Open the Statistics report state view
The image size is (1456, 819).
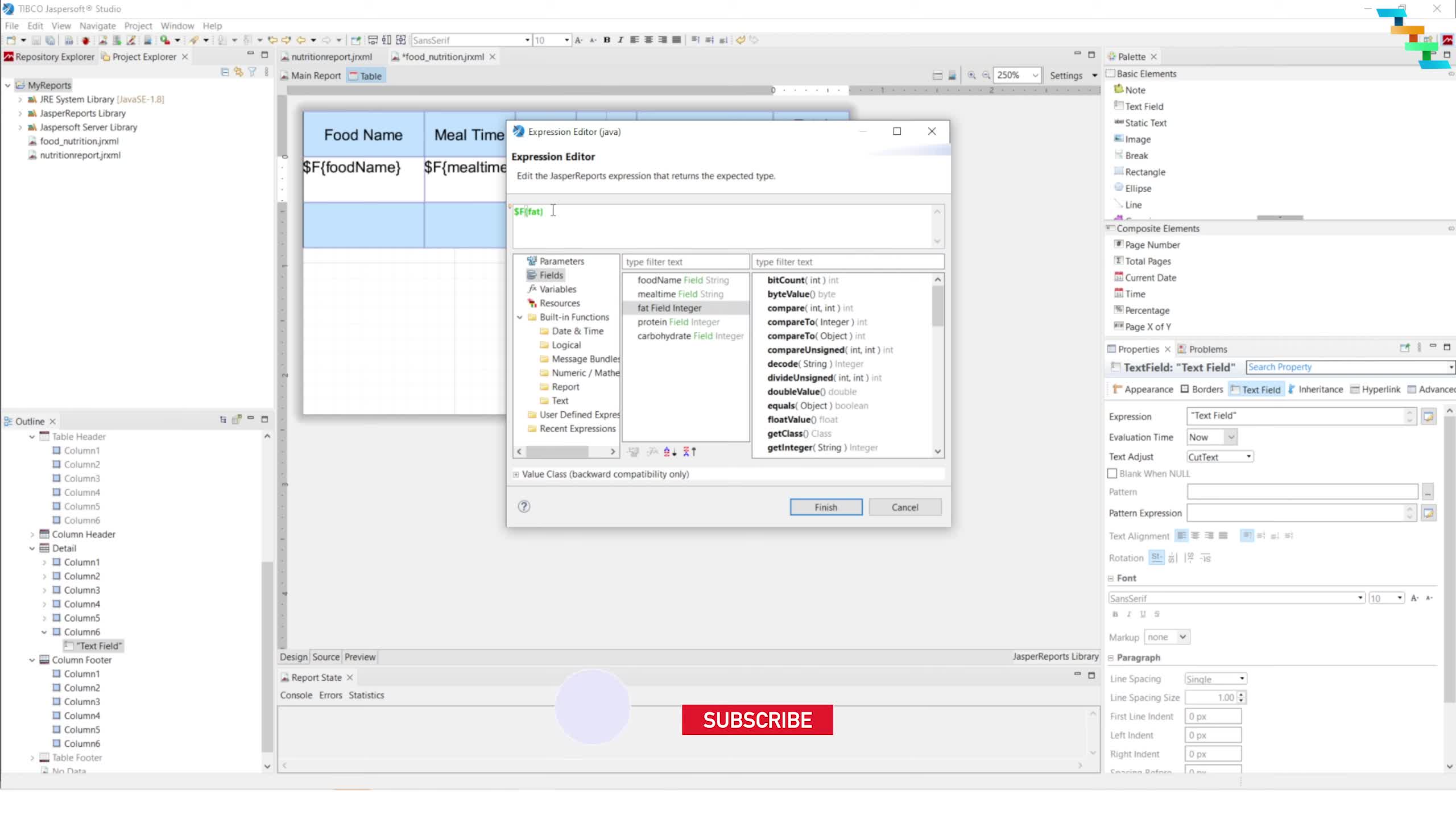tap(366, 695)
